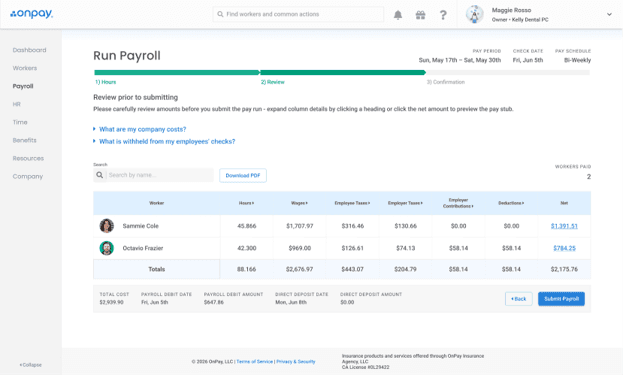Open Dashboard in the sidebar

[x=29, y=50]
